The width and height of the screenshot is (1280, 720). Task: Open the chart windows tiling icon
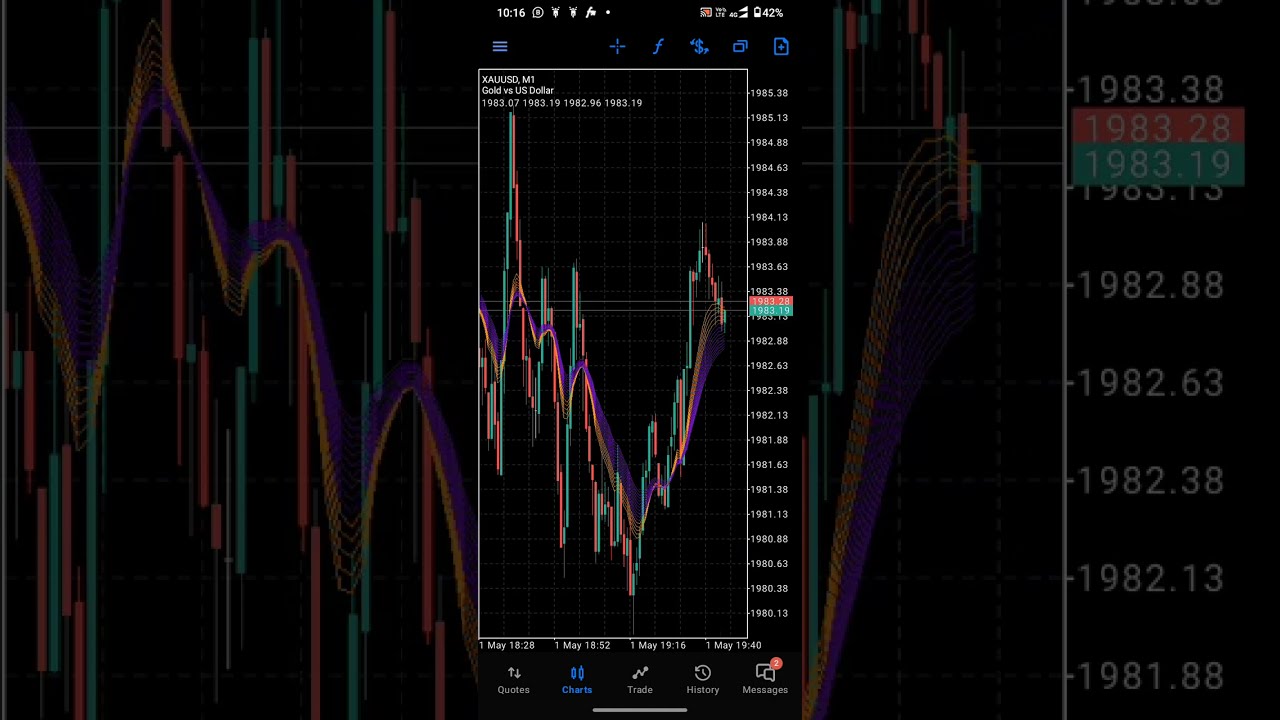740,46
